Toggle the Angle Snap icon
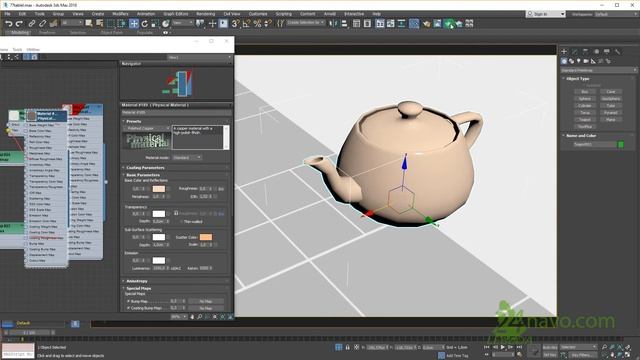640x360 pixels. 247,24
